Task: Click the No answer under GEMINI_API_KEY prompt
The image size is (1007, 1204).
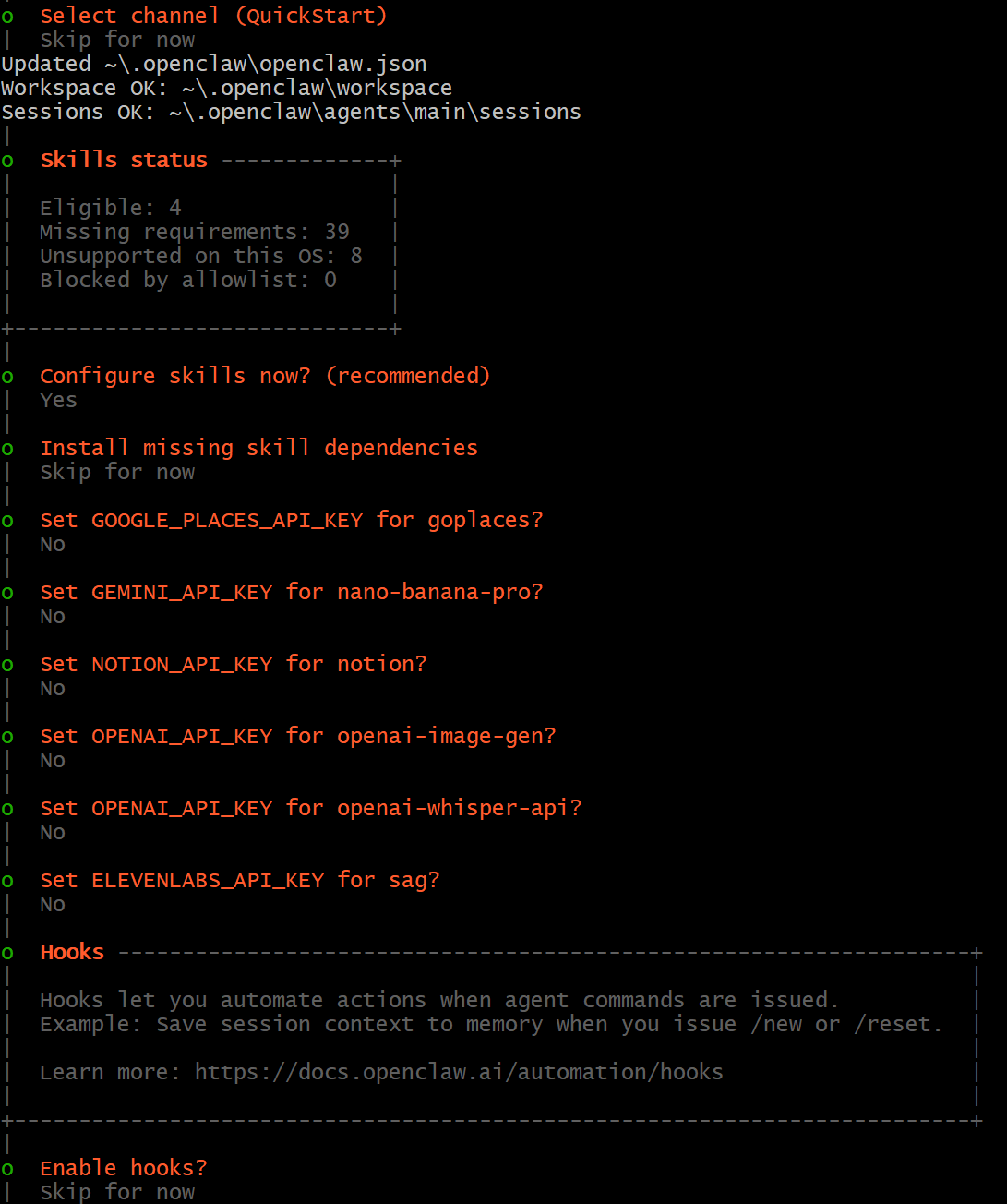Action: tap(53, 616)
